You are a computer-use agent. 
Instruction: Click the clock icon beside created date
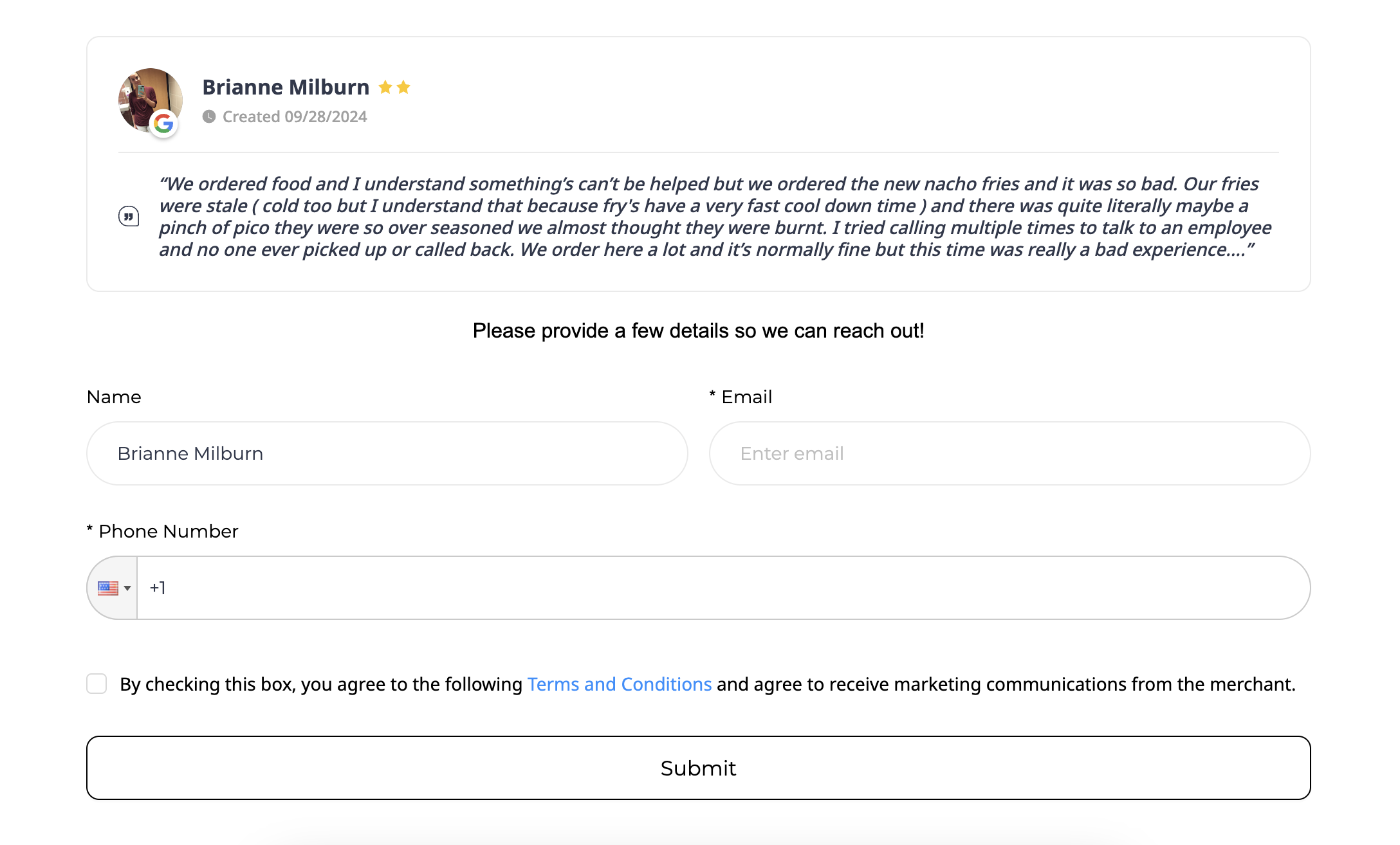209,116
